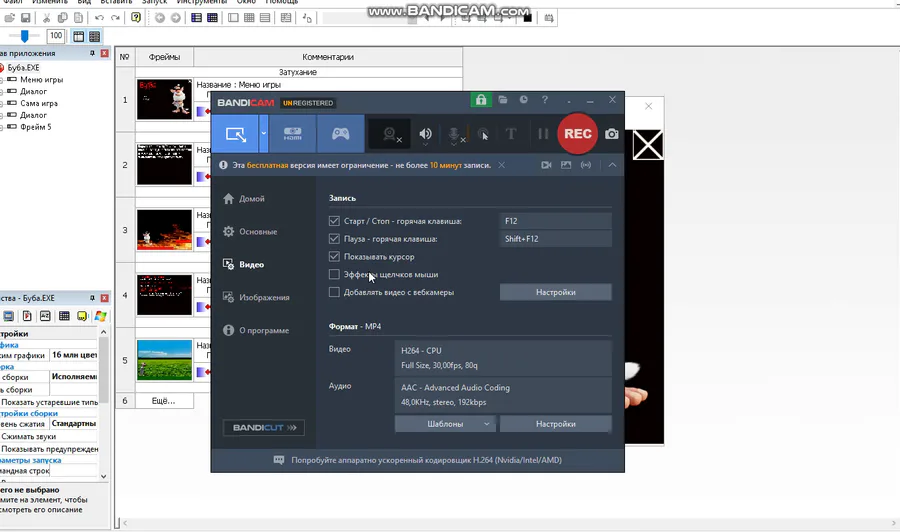Open the Основные settings section
Viewport: 900px width, 532px height.
pos(250,232)
